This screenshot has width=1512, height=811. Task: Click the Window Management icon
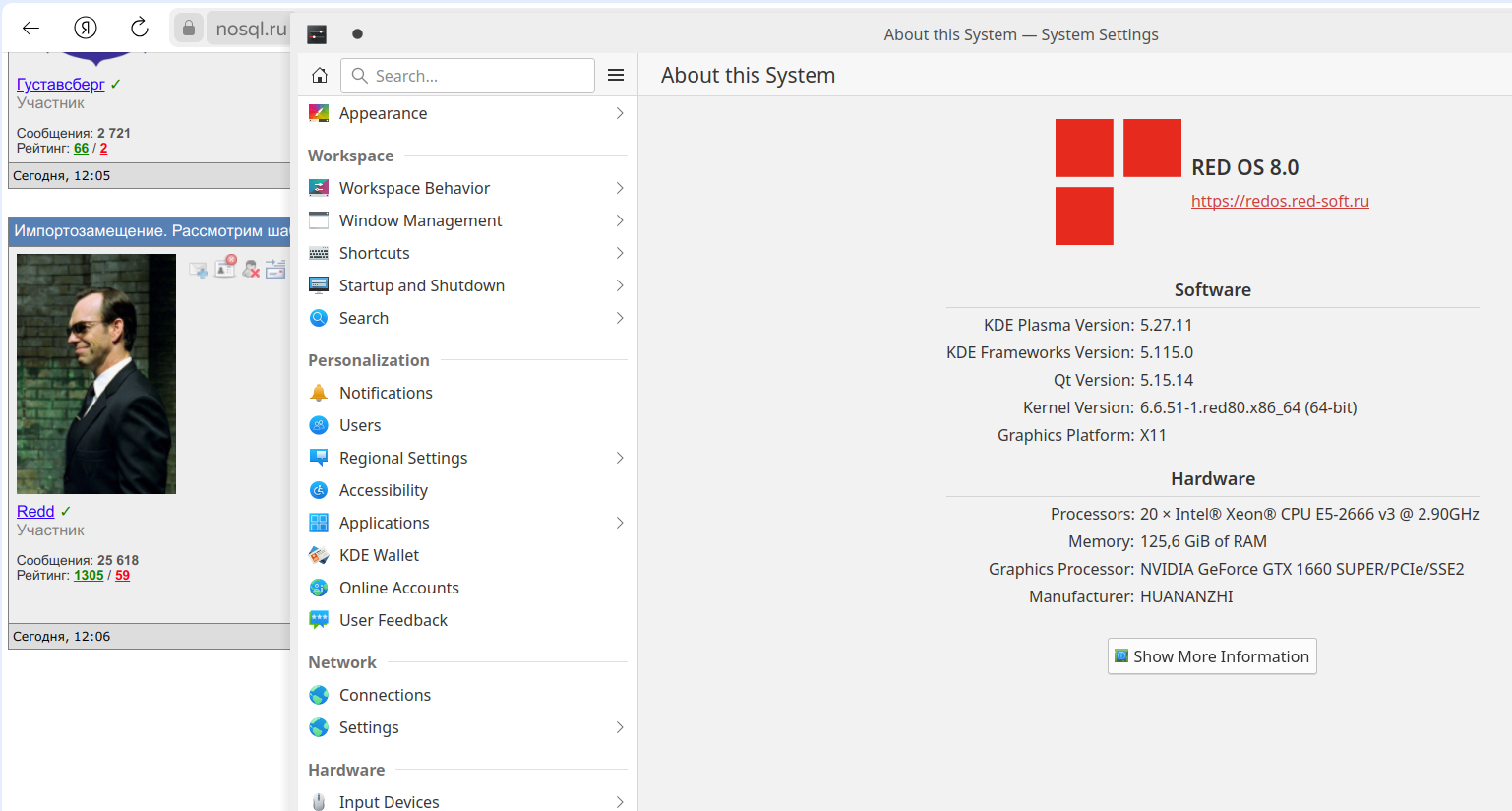click(x=319, y=220)
